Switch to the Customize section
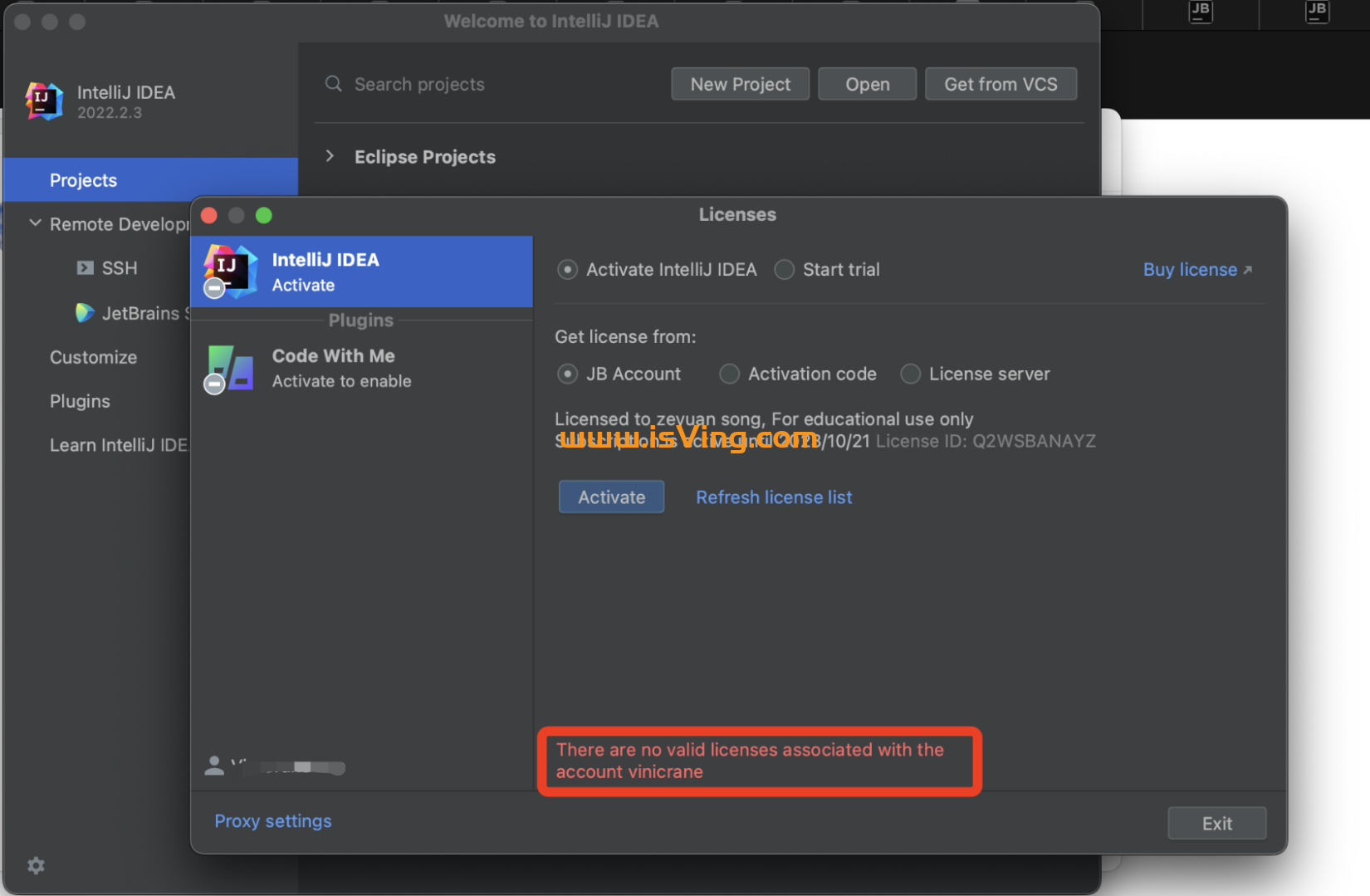The width and height of the screenshot is (1370, 896). (x=94, y=357)
